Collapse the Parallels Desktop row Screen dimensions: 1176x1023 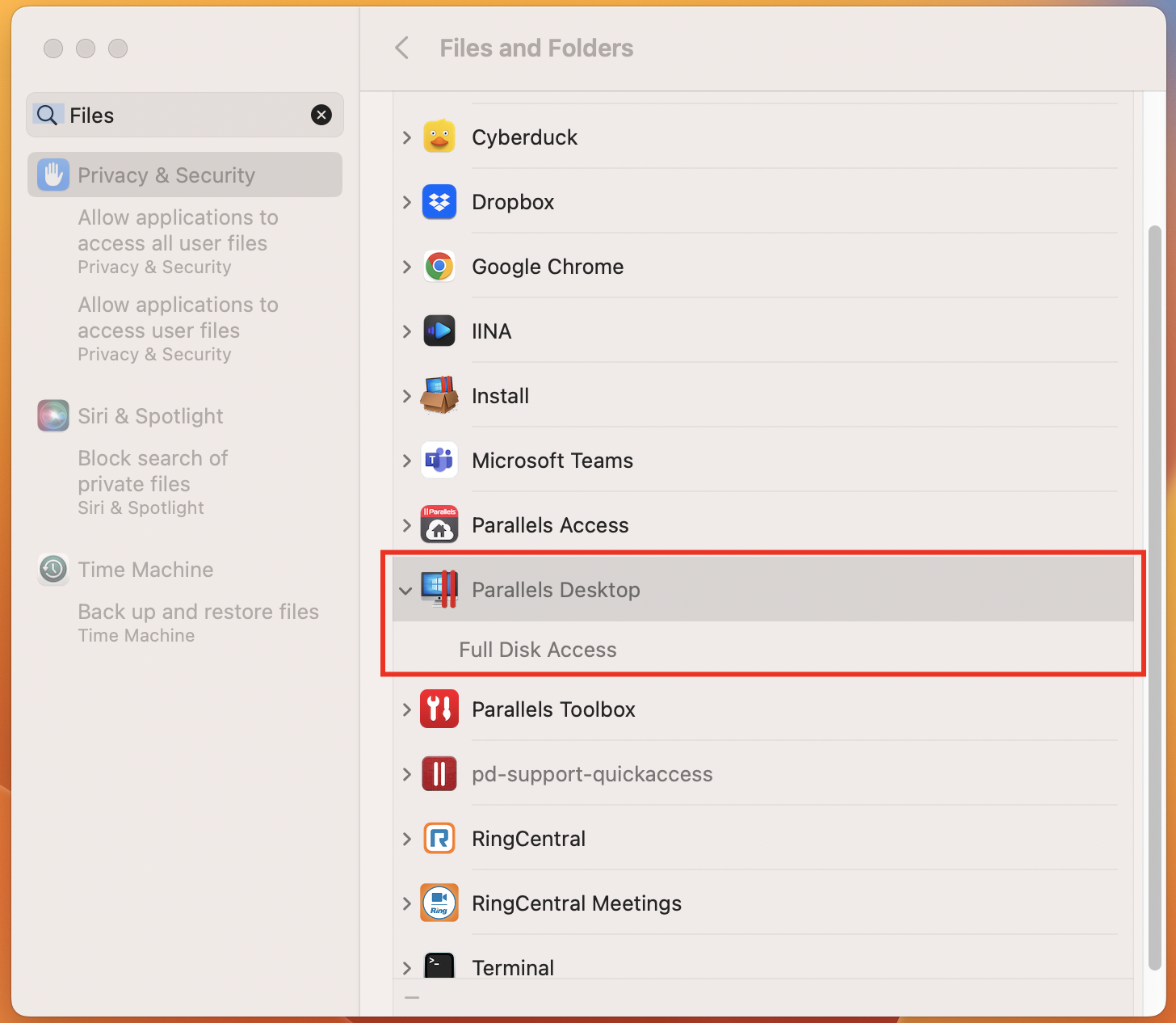click(405, 591)
